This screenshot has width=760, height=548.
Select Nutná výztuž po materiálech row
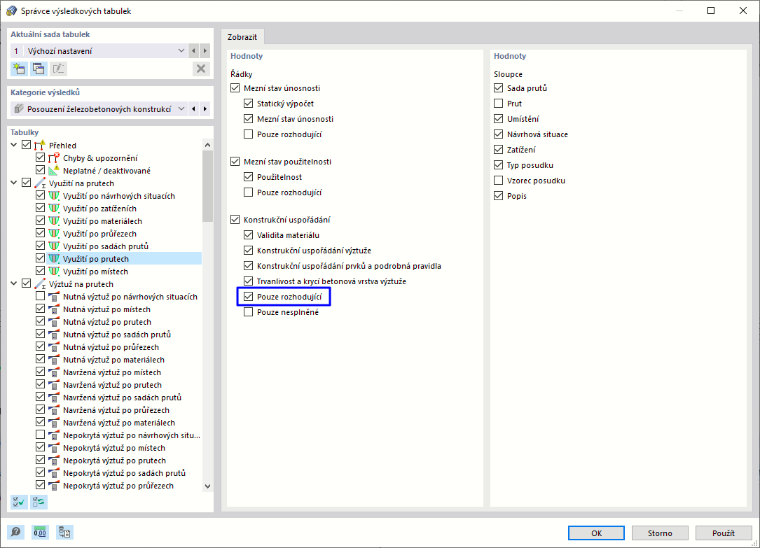pos(114,360)
